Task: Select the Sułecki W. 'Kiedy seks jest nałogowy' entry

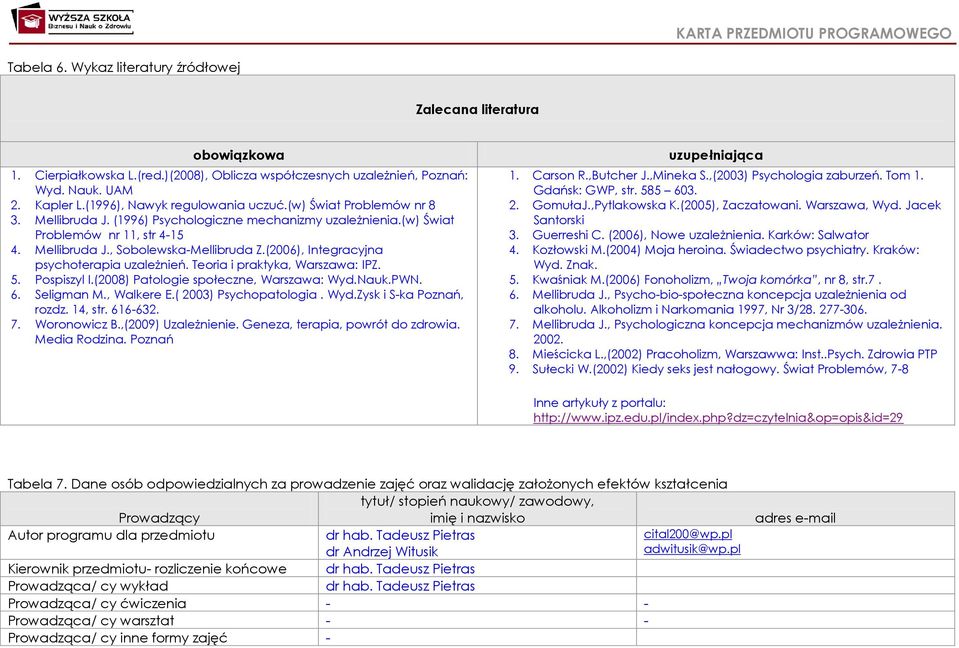Action: pyautogui.click(x=720, y=369)
